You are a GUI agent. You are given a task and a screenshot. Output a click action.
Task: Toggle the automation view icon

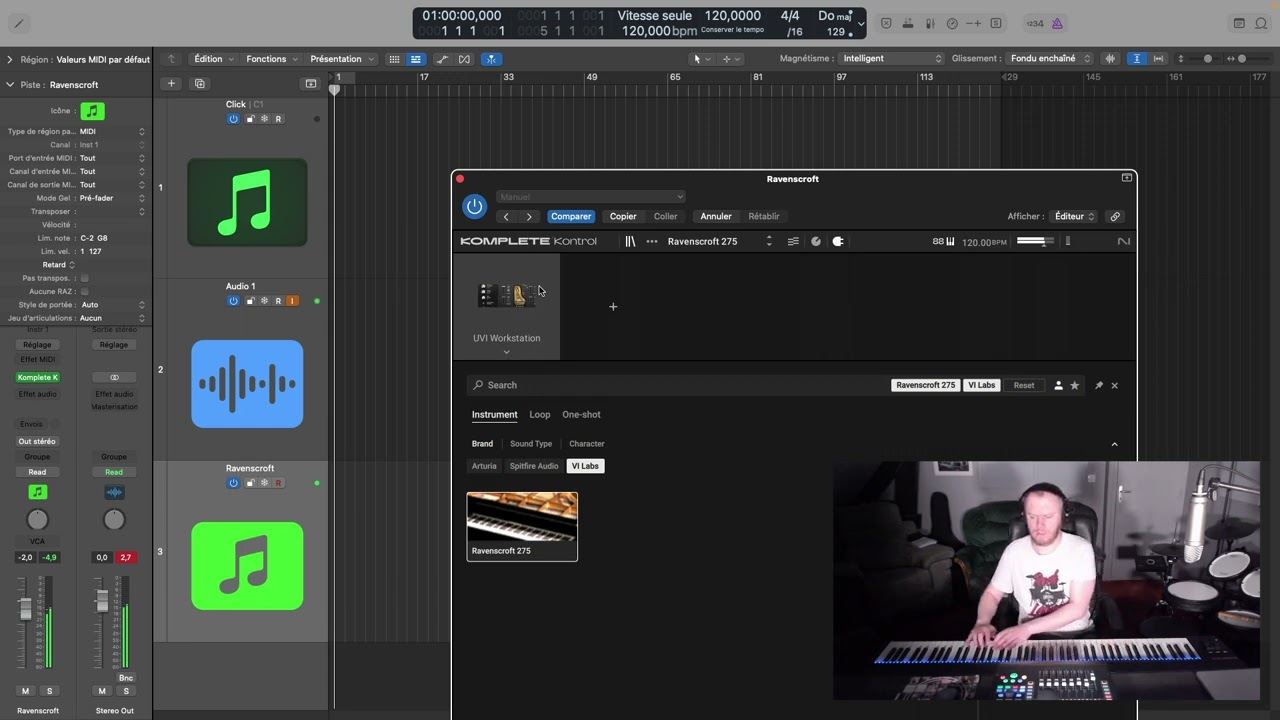point(442,59)
